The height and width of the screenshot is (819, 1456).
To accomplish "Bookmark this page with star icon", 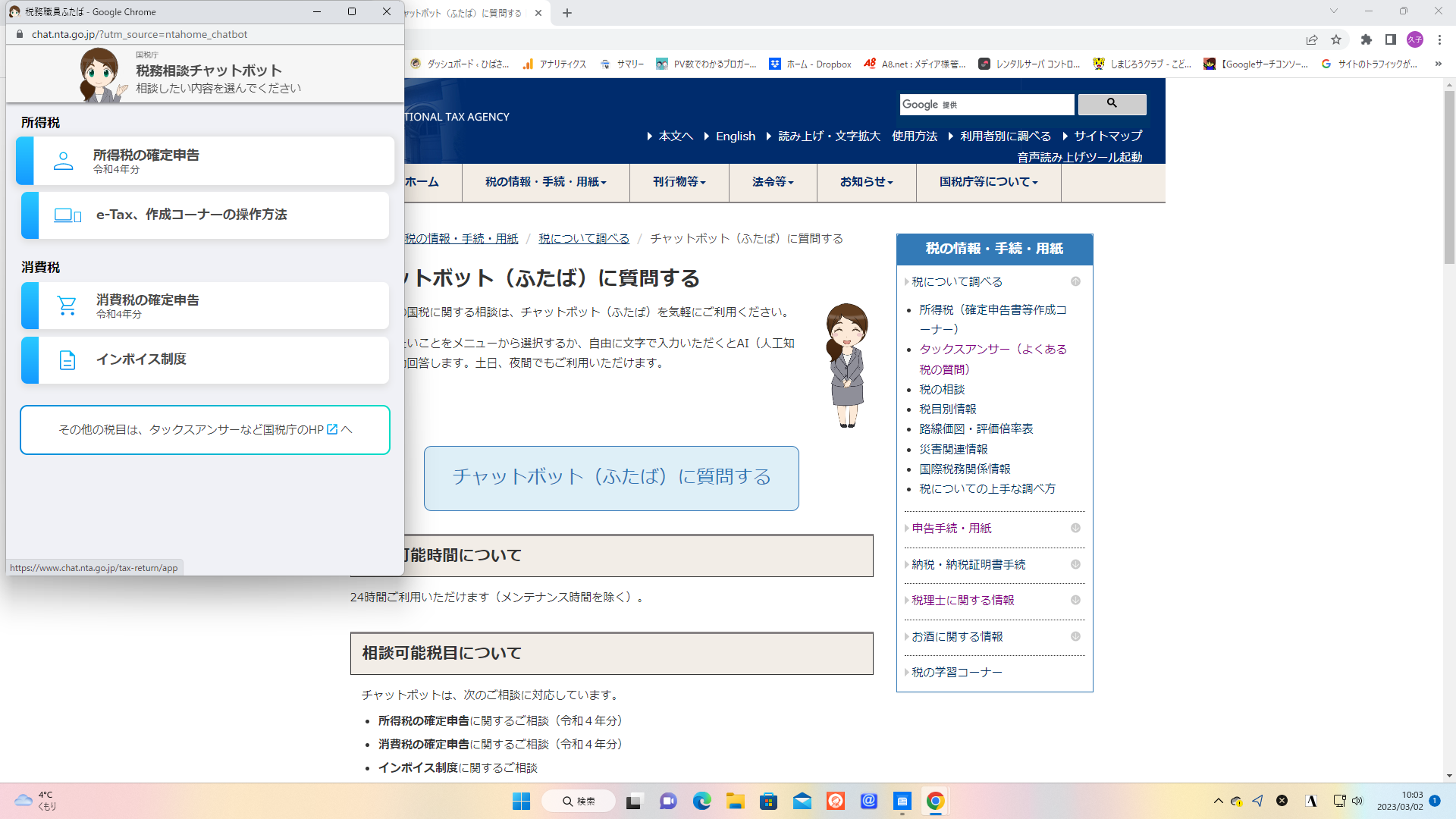I will pyautogui.click(x=1336, y=39).
